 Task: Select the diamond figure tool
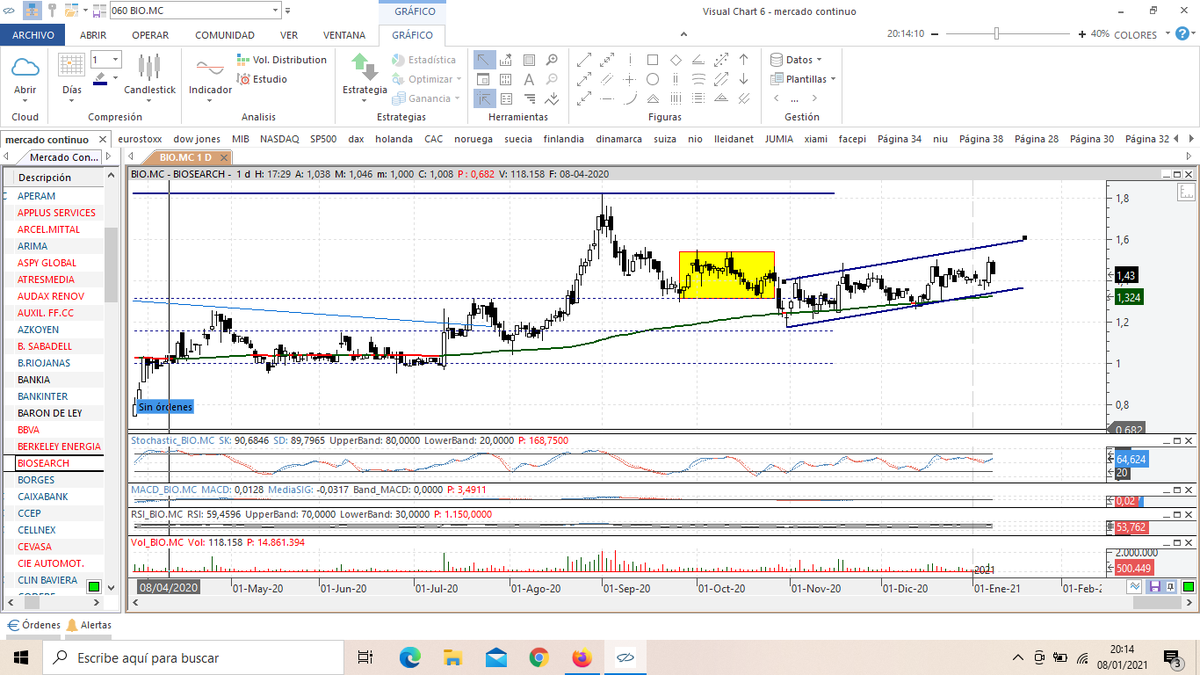(675, 60)
